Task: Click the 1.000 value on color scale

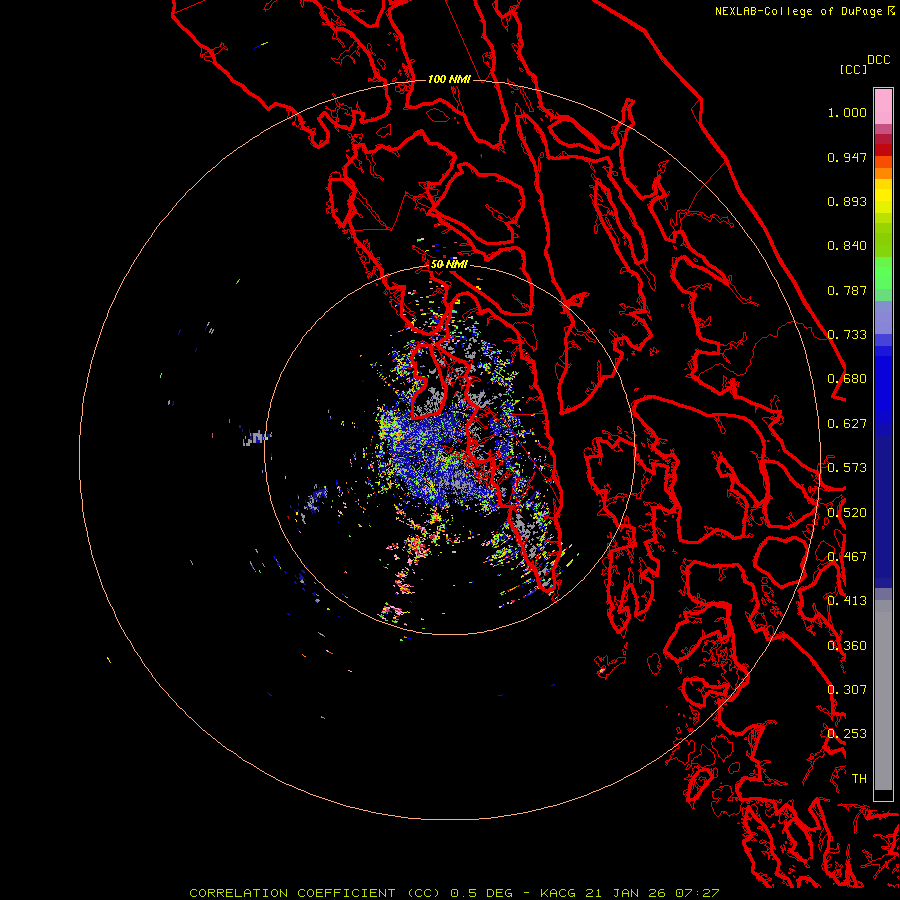Action: click(847, 112)
